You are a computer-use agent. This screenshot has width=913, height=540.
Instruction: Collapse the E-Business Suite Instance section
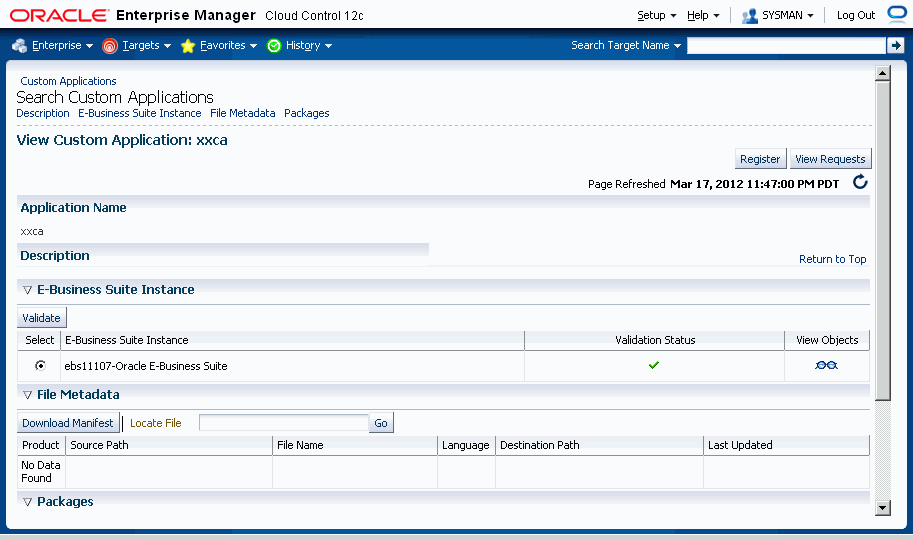pos(27,290)
